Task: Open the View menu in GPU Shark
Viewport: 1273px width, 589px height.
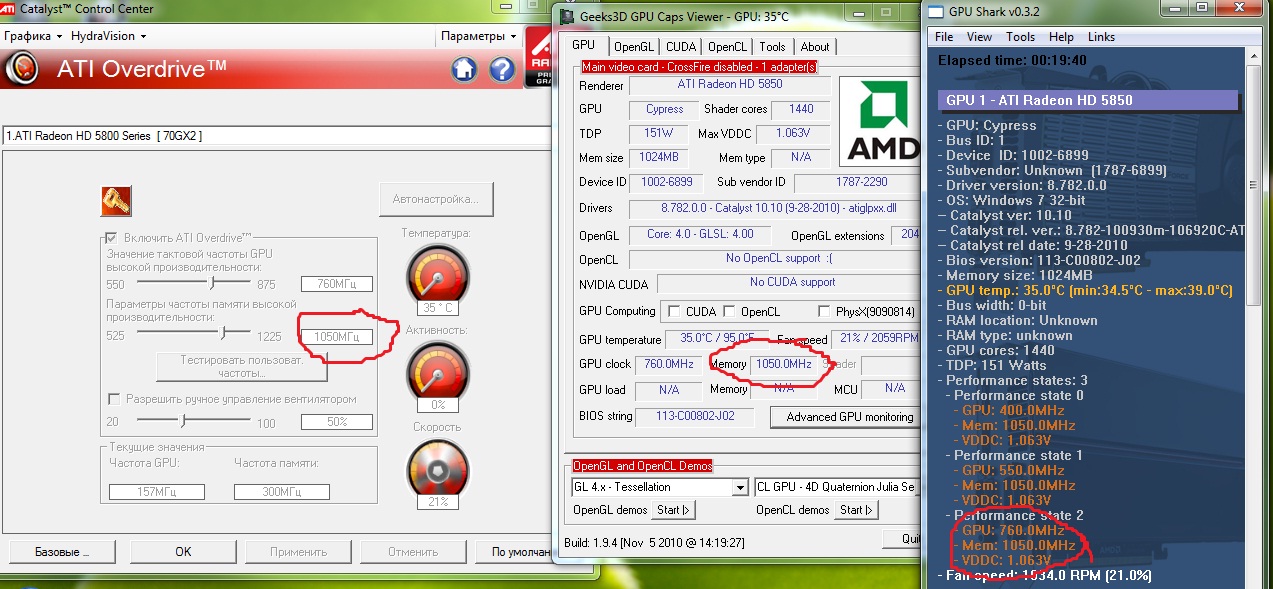Action: pos(980,37)
